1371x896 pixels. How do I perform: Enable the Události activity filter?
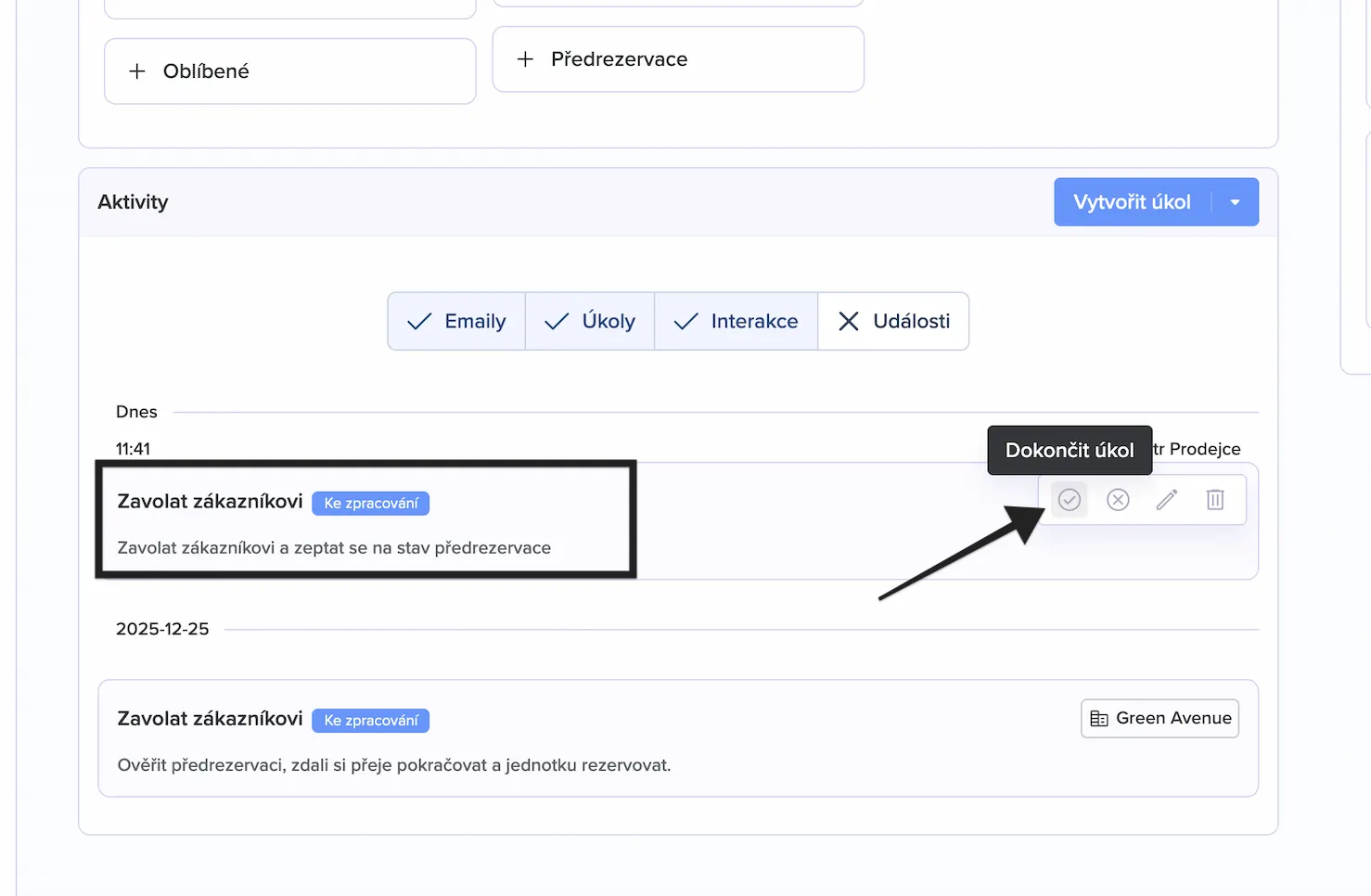893,321
